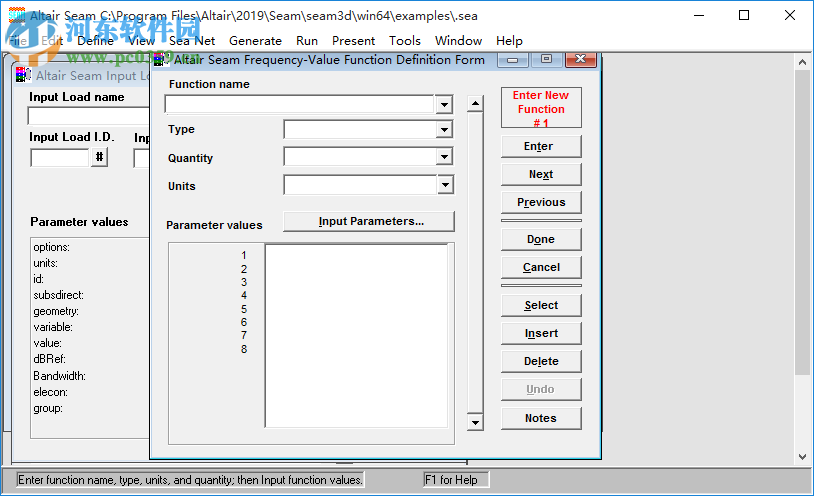Click the Cancel button
Image resolution: width=814 pixels, height=496 pixels.
pyautogui.click(x=541, y=267)
